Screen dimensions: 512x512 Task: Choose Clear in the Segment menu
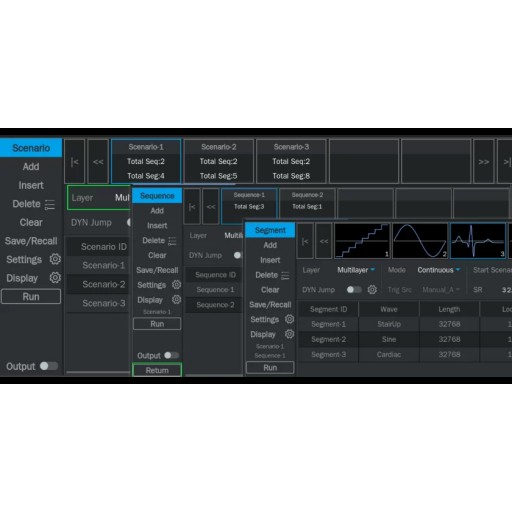270,290
